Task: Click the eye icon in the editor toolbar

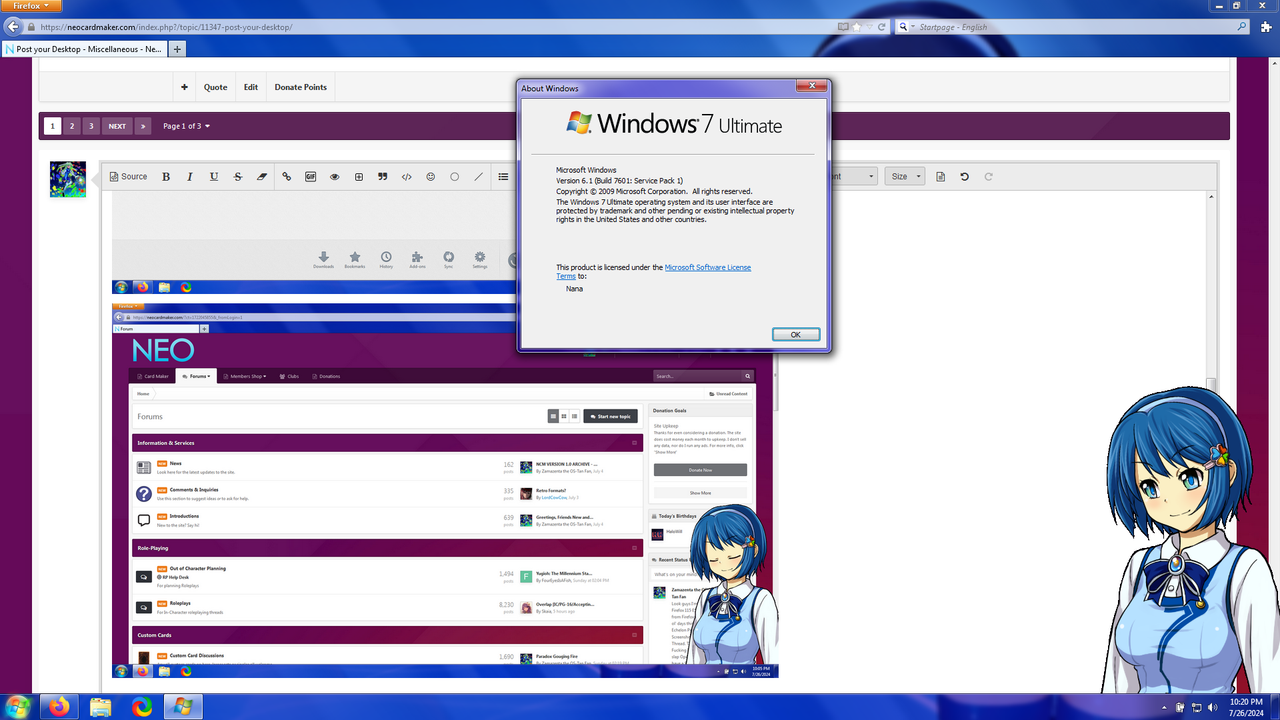Action: point(335,177)
